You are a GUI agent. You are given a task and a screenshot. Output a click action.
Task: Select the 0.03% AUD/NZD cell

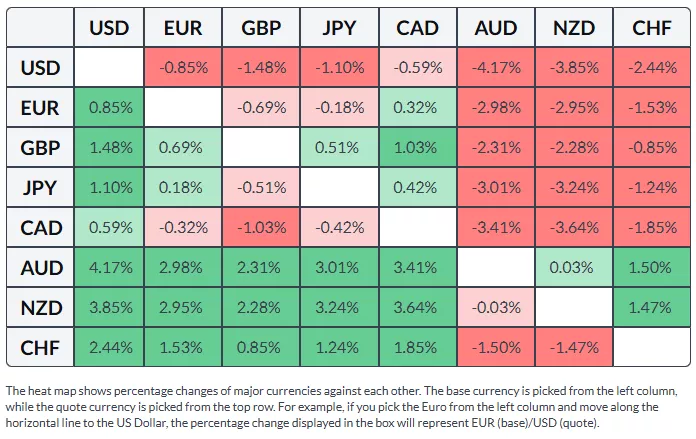[574, 268]
